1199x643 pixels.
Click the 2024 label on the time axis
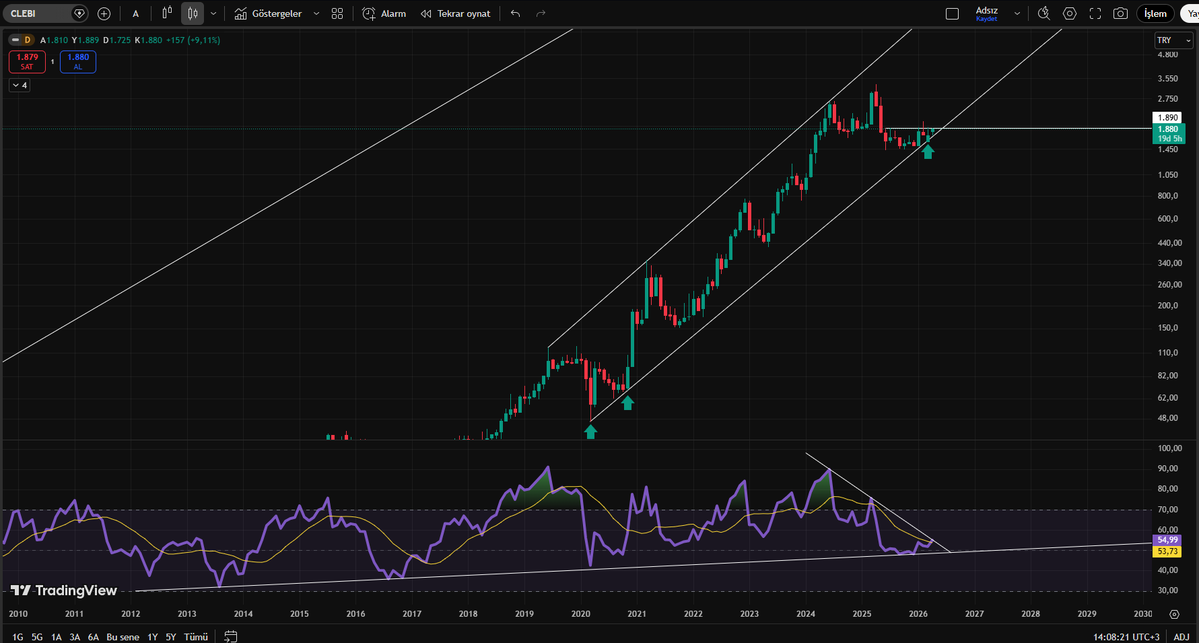click(x=805, y=614)
